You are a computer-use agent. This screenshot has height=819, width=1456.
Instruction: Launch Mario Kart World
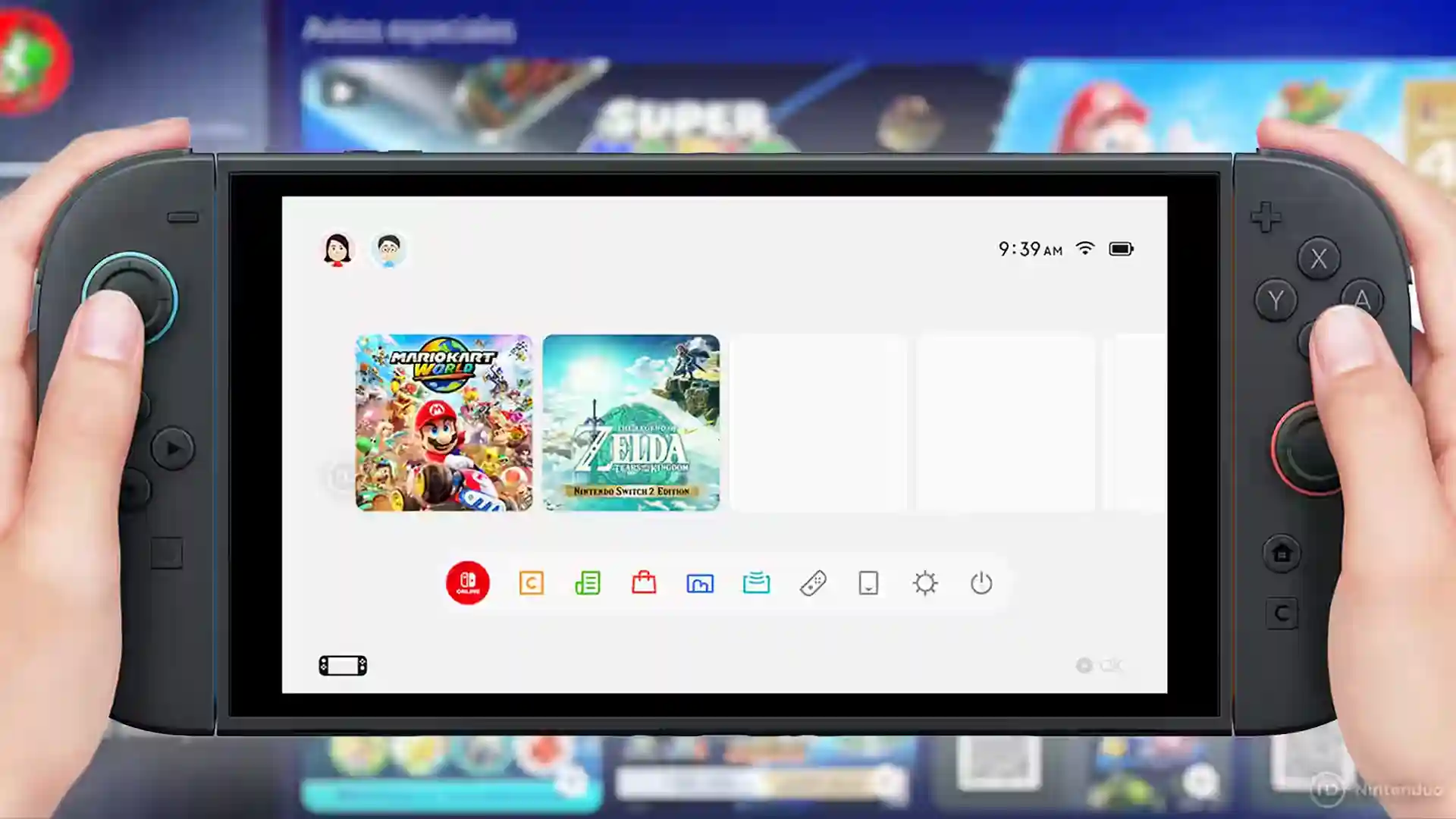[x=444, y=425]
